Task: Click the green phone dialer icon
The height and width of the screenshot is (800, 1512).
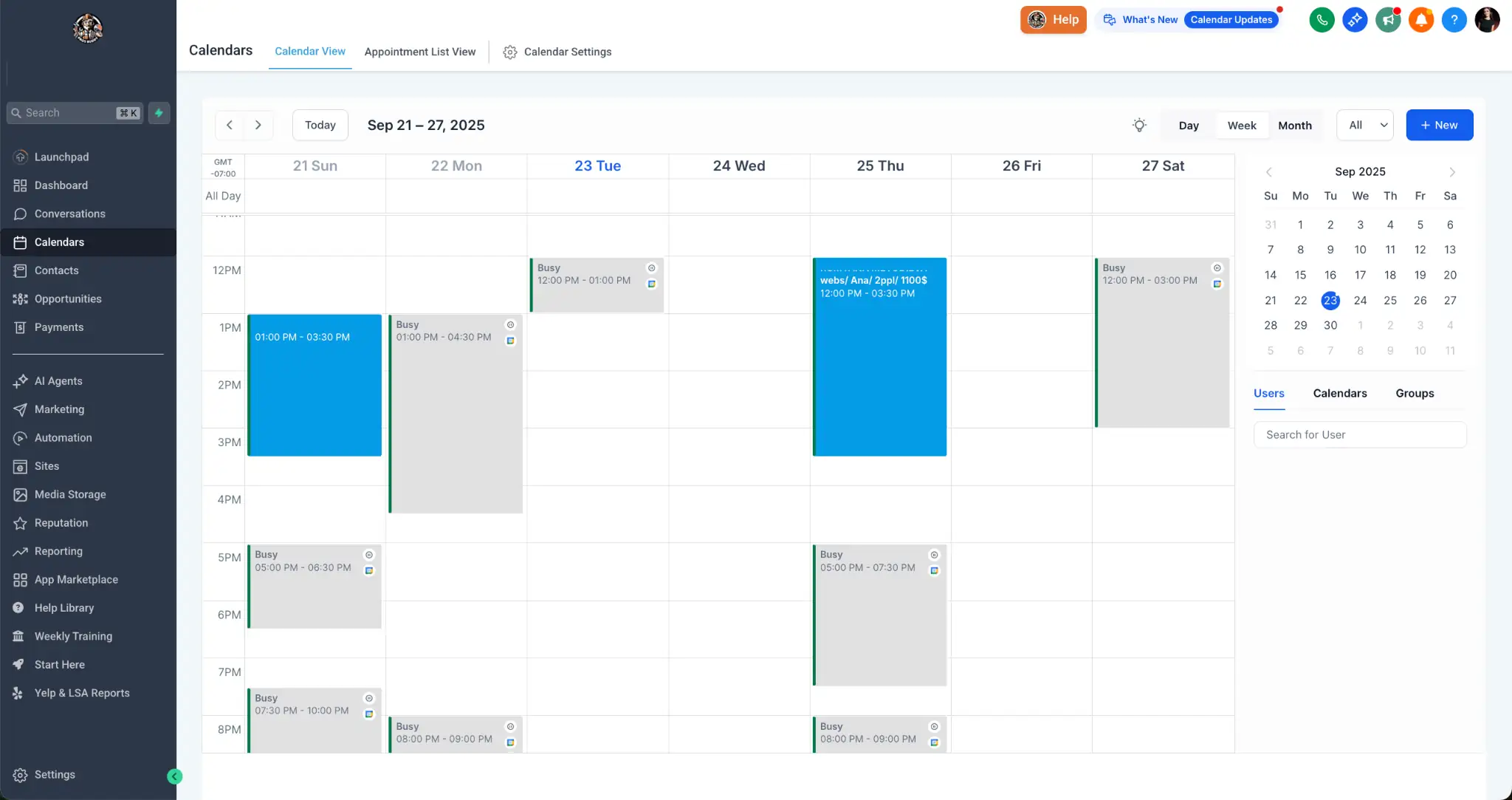Action: click(1322, 20)
